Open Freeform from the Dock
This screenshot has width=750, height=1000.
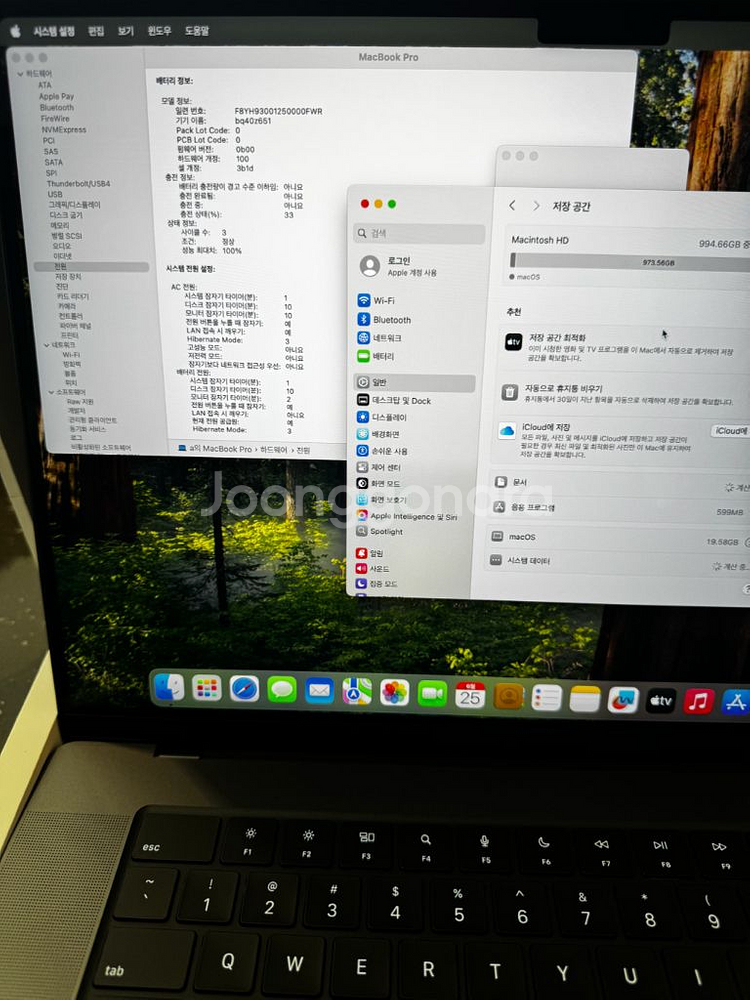coord(623,700)
